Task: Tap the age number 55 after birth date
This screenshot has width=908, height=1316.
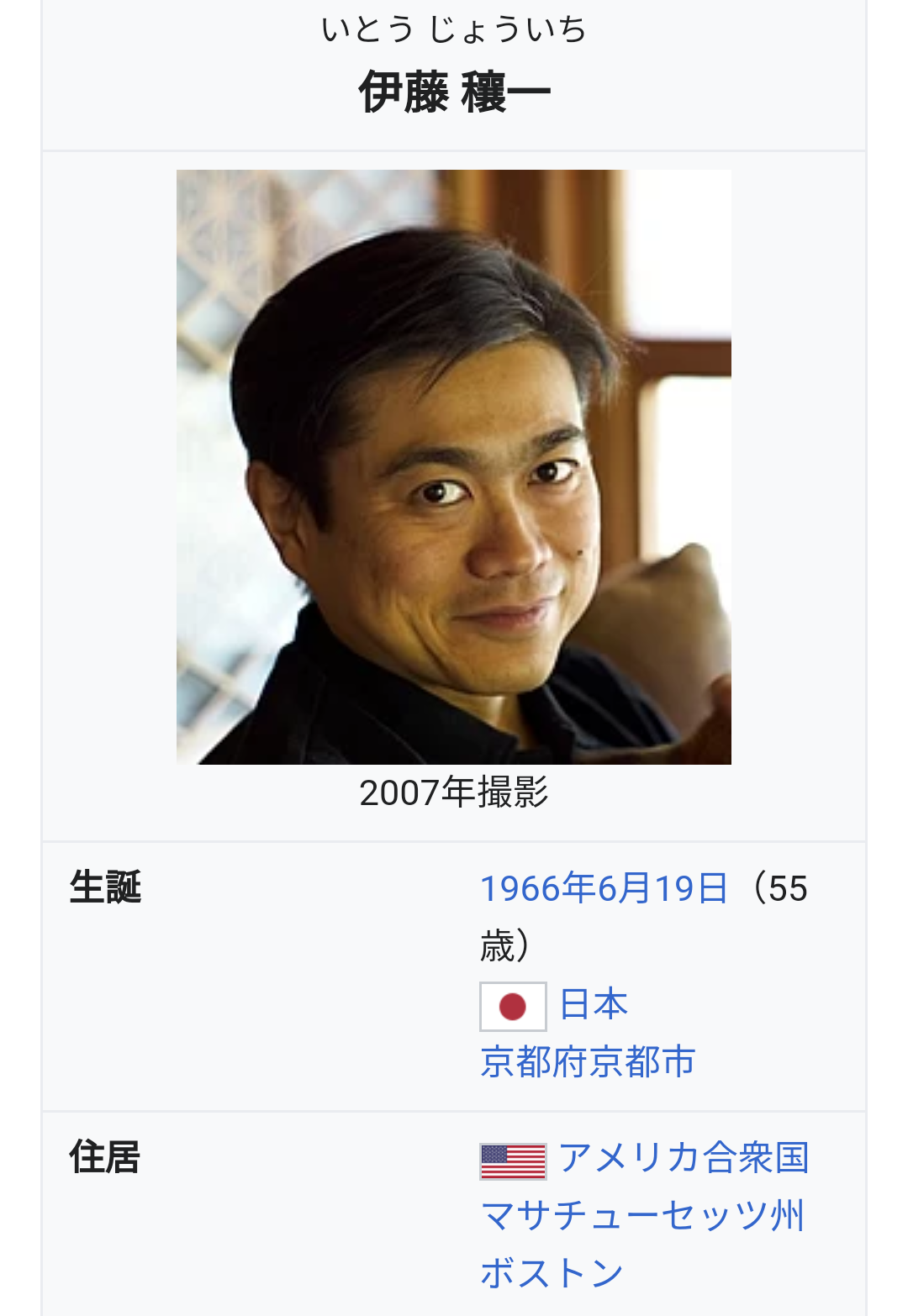Action: (788, 889)
